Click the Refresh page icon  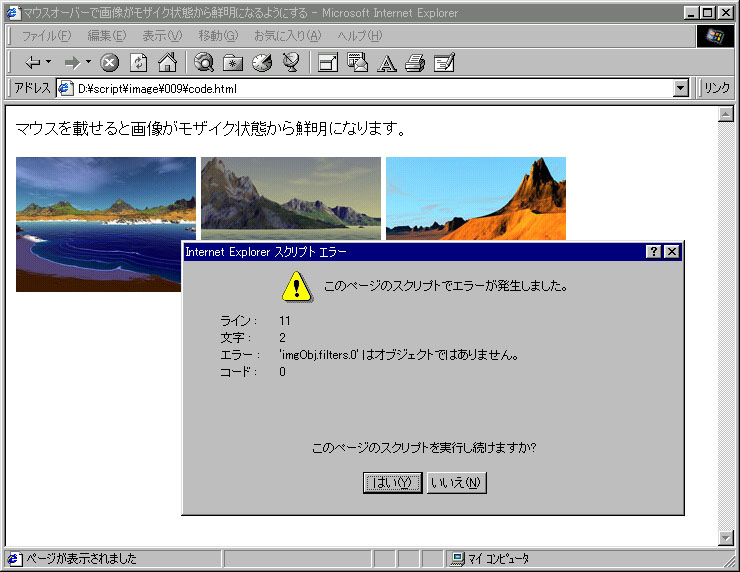point(138,62)
